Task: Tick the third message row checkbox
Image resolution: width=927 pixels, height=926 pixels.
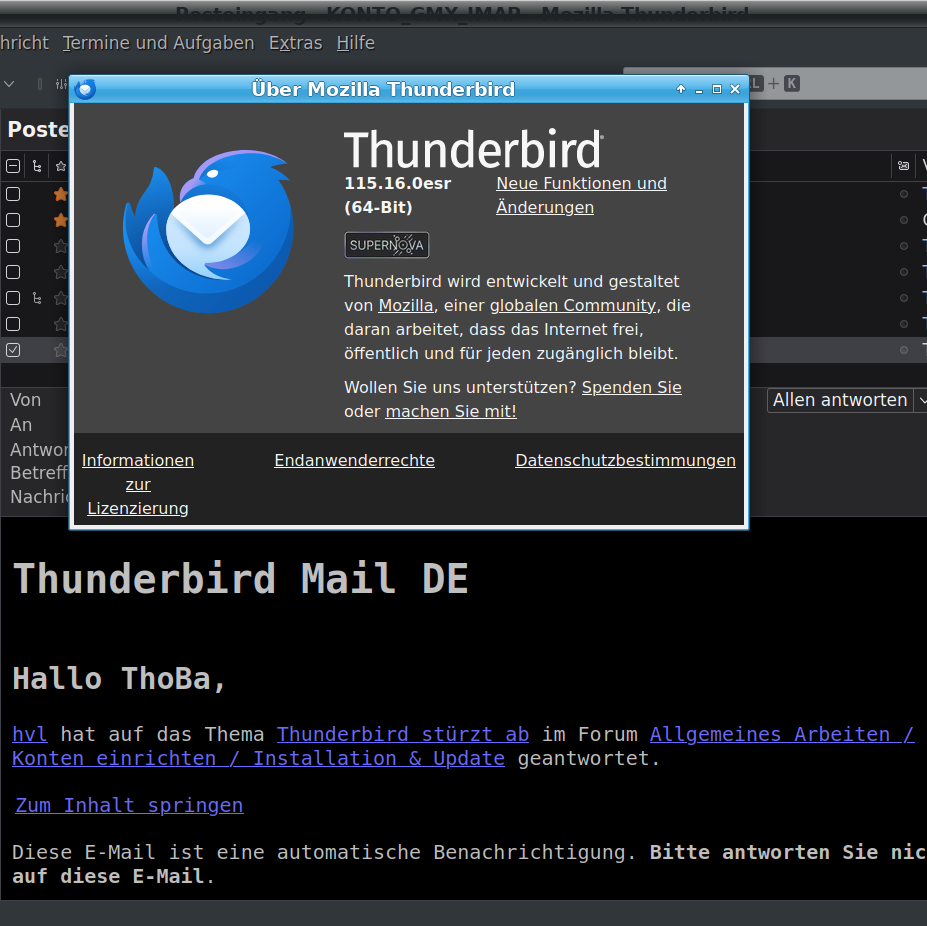Action: [13, 246]
